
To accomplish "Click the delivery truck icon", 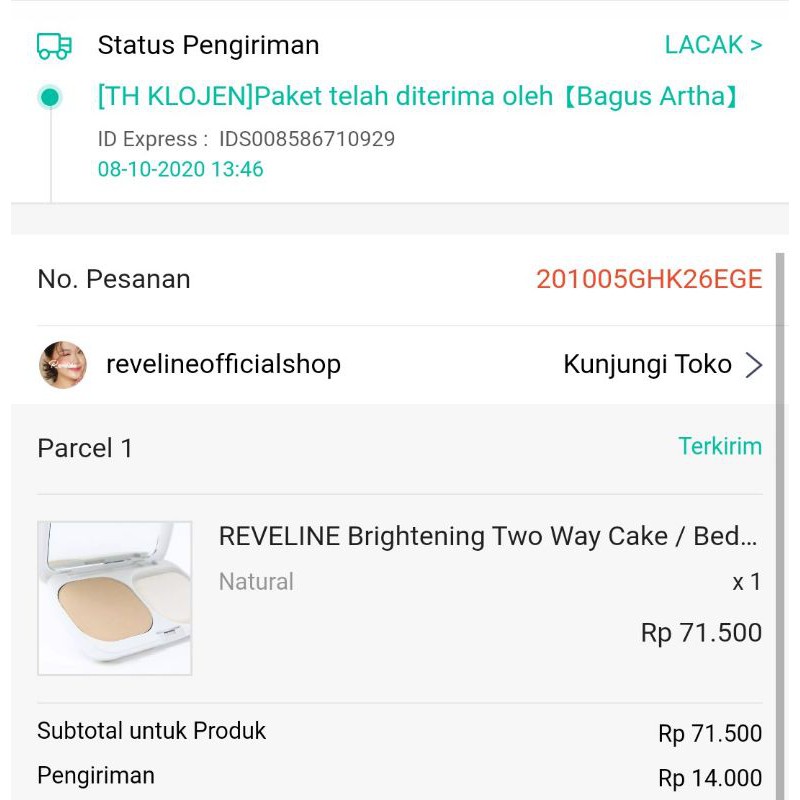I will pos(54,46).
